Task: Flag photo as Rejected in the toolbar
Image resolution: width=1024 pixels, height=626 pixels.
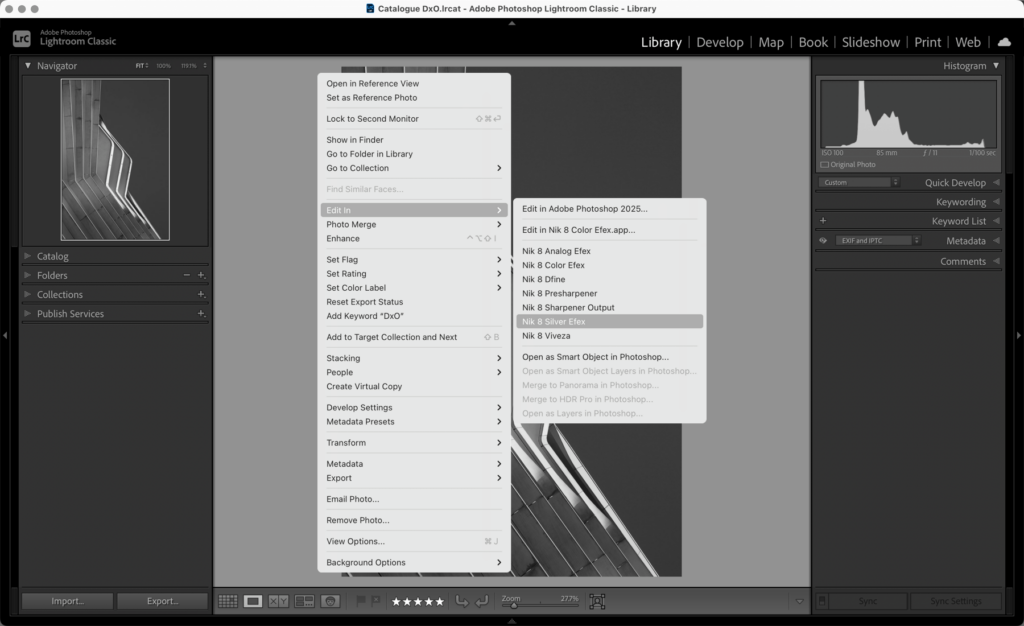Action: [x=376, y=601]
